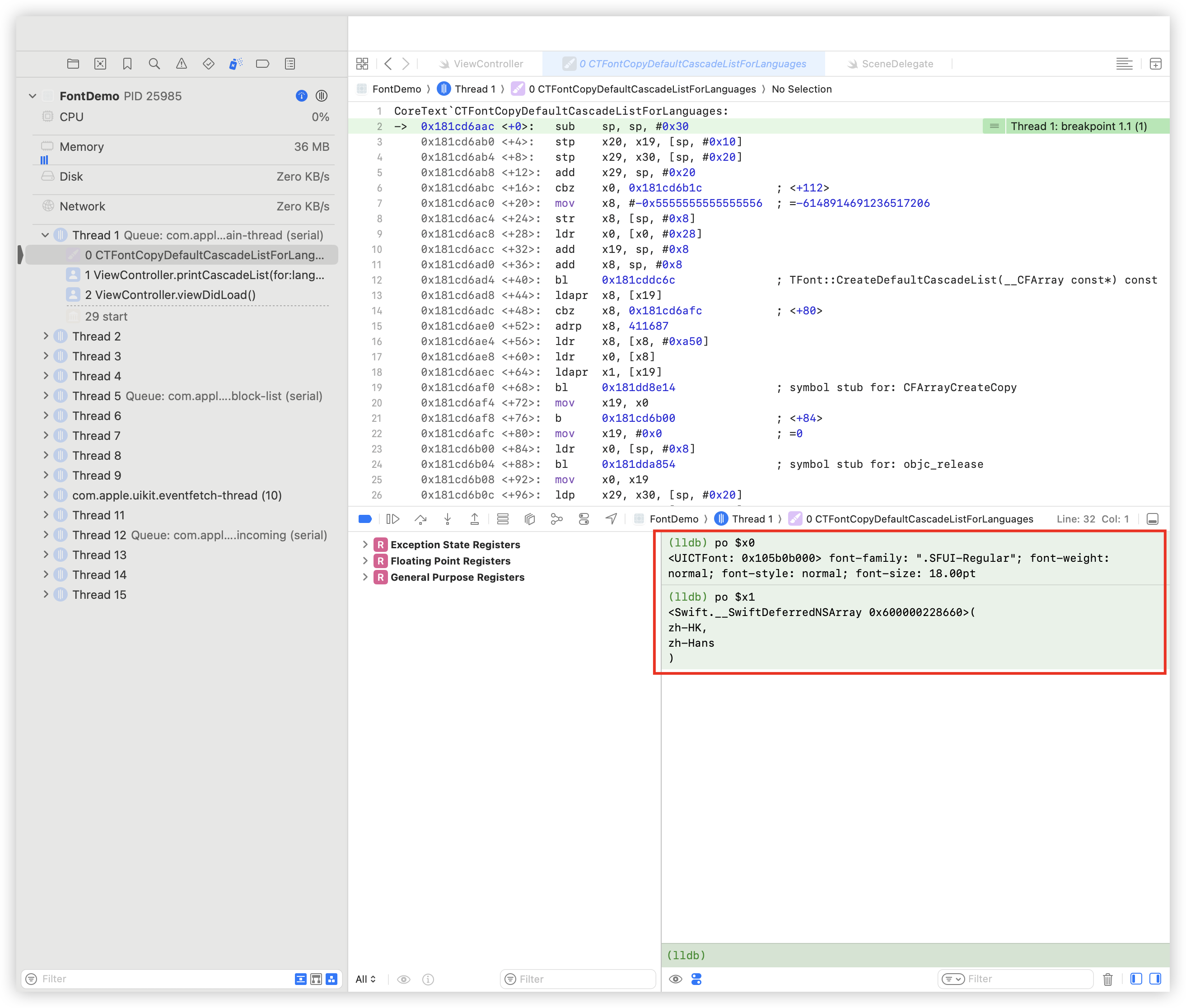Screen dimensions: 1186x1008
Task: Open the find navigator magnifier icon
Action: tap(154, 64)
